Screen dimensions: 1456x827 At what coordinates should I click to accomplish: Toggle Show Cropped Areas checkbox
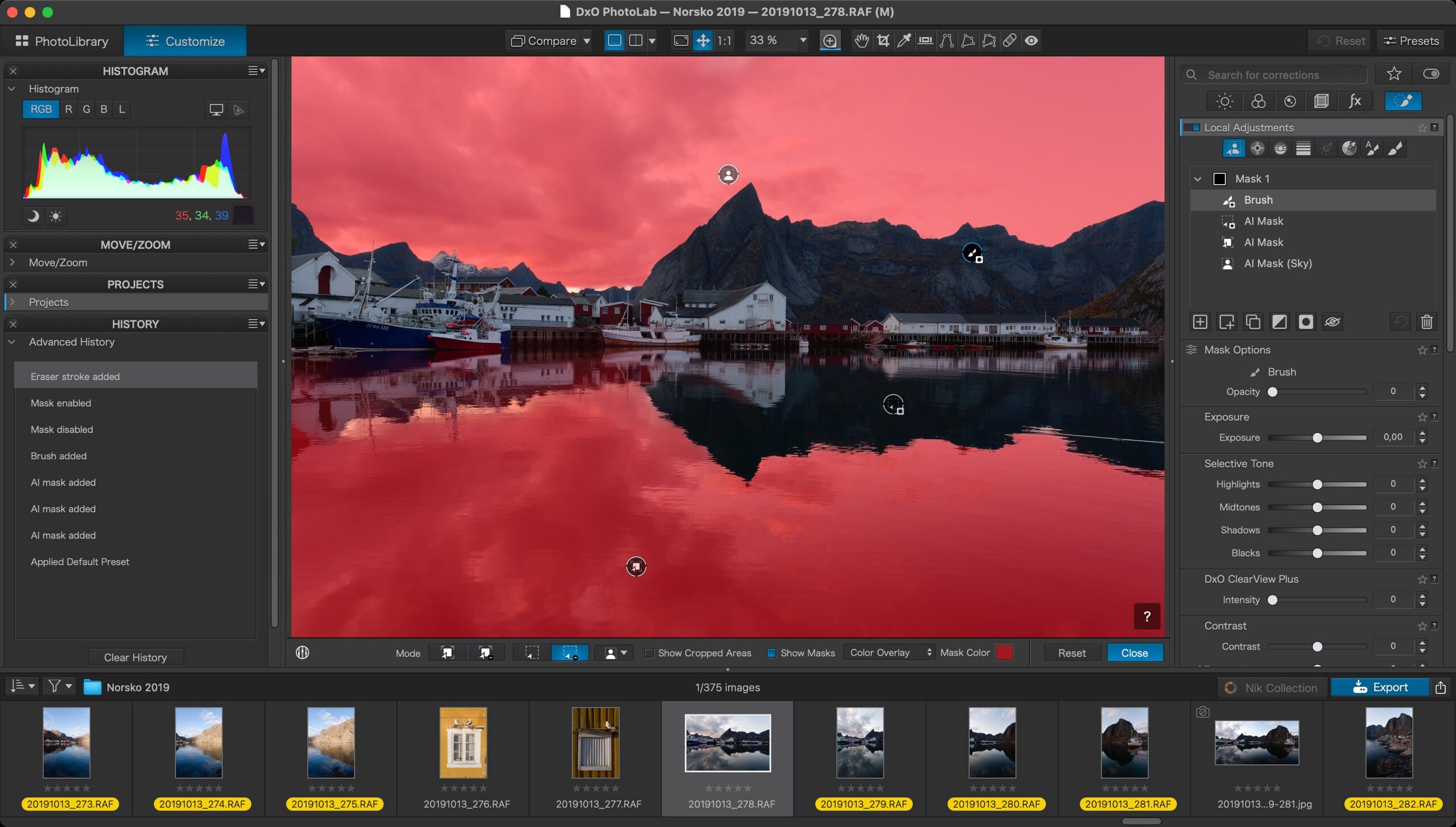[649, 654]
